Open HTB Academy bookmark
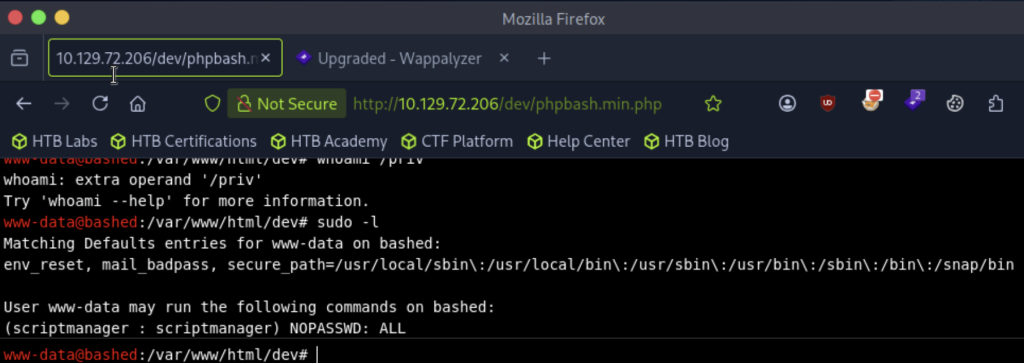Viewport: 1024px width, 363px height. tap(329, 141)
